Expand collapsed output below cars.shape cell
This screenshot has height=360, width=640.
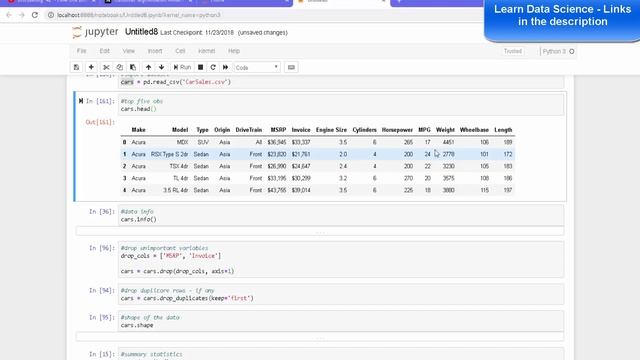click(x=320, y=337)
